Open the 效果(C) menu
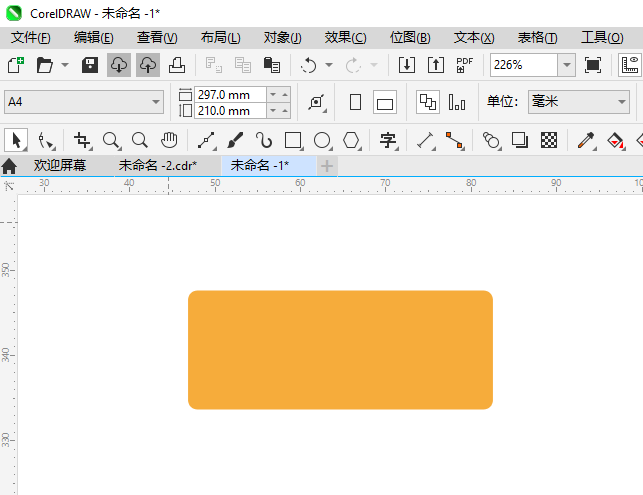The width and height of the screenshot is (643, 495). click(x=345, y=38)
